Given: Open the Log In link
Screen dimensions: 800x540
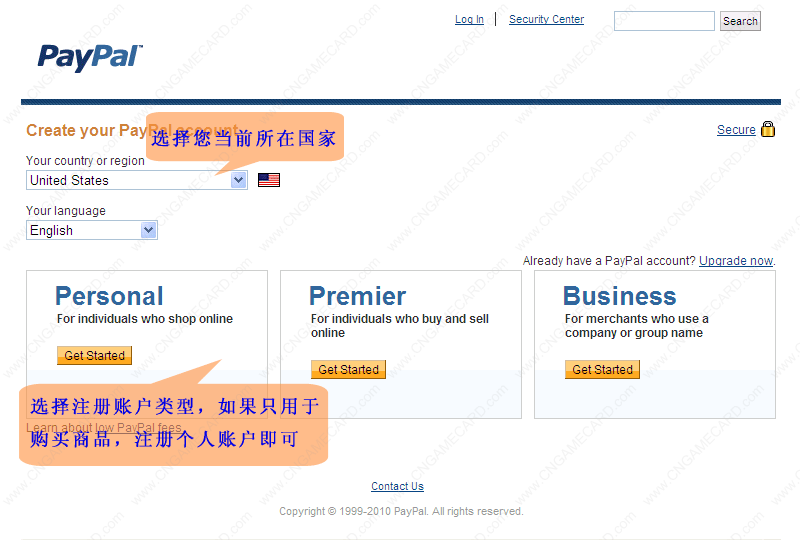Looking at the screenshot, I should pyautogui.click(x=469, y=19).
